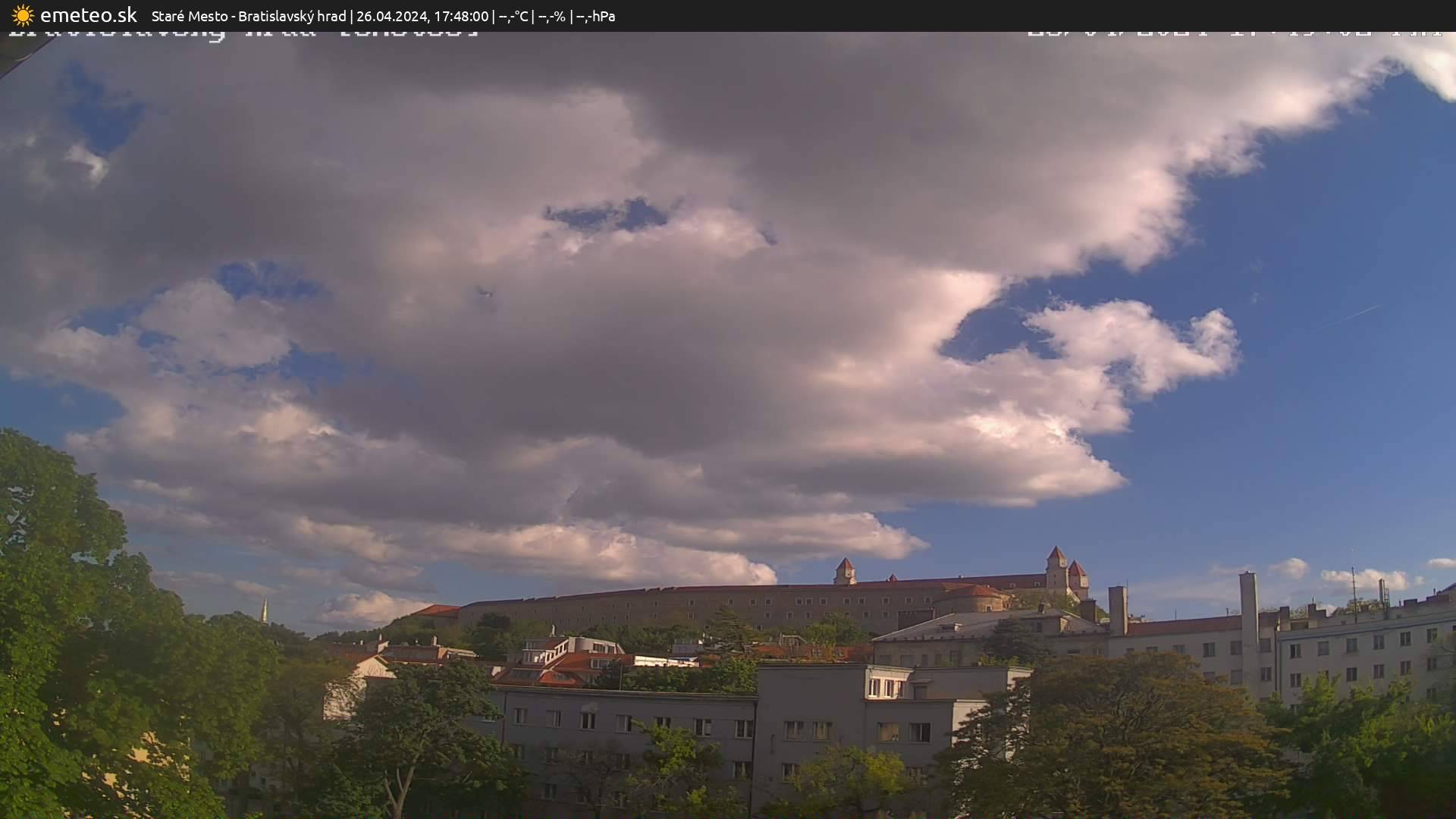Click the faded watermark text at top left

(243, 30)
